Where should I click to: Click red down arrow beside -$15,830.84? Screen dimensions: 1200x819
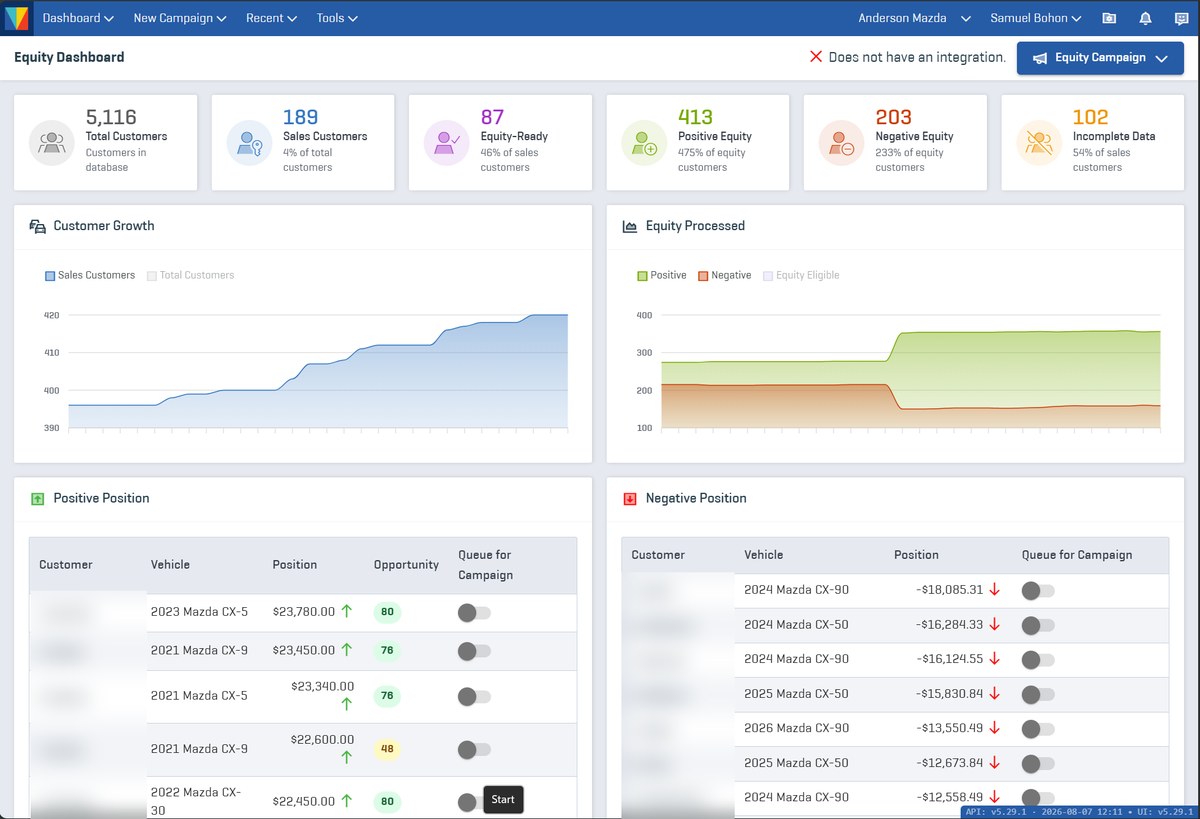994,694
